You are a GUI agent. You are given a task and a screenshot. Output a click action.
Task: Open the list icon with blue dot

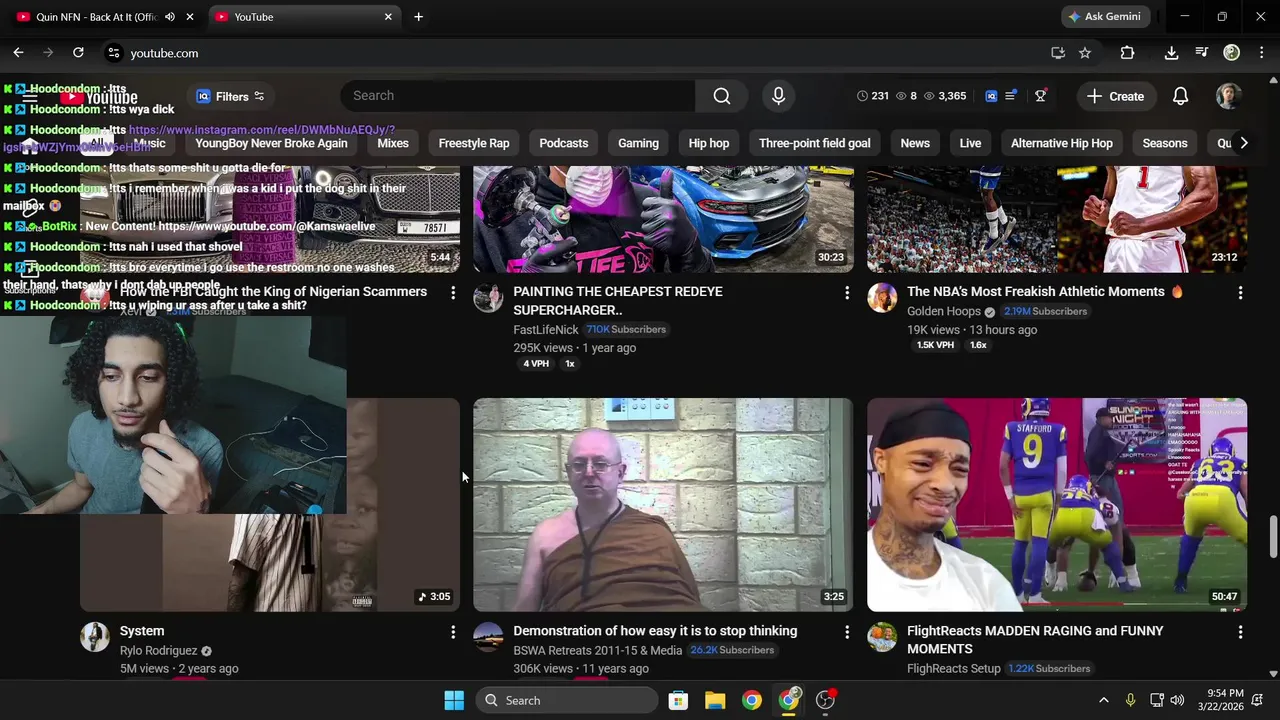coord(1011,96)
